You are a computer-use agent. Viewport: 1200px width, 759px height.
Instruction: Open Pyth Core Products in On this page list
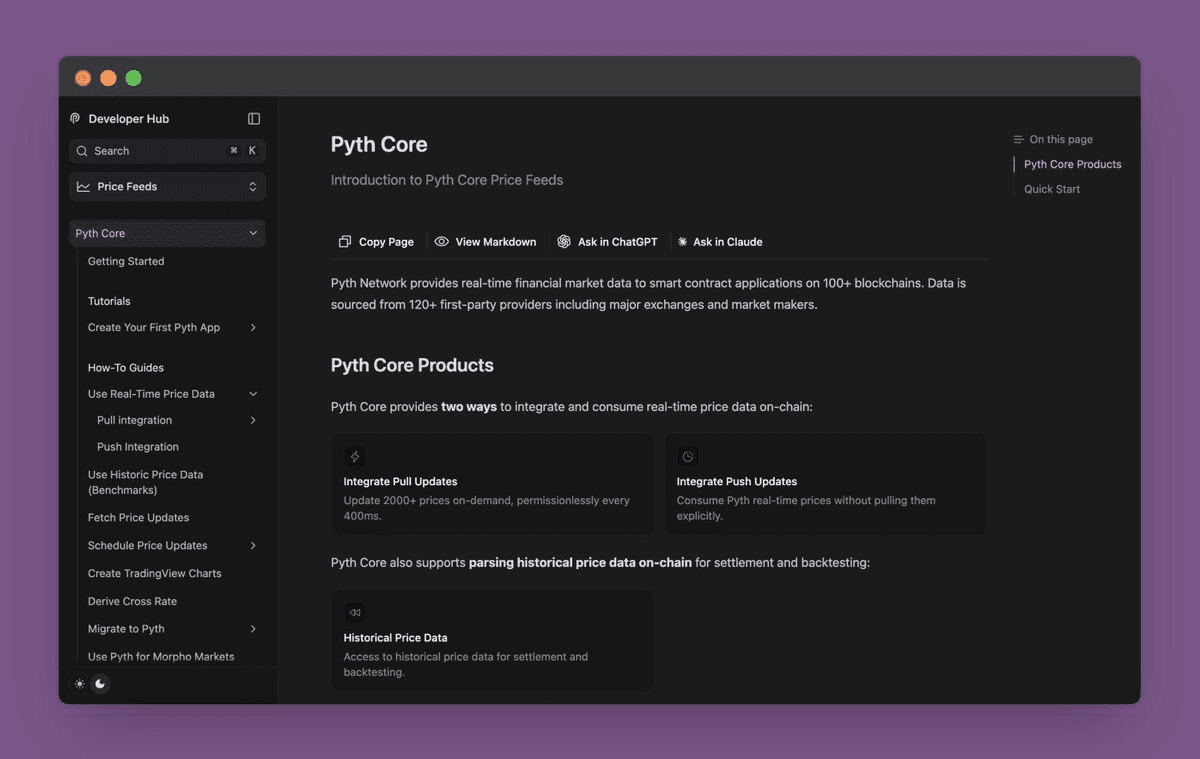[x=1071, y=164]
